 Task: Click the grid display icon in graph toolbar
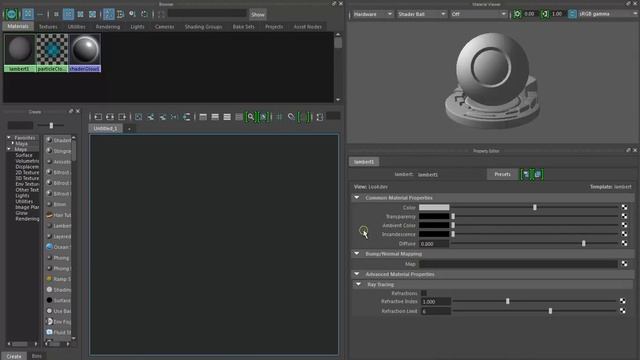coord(279,117)
